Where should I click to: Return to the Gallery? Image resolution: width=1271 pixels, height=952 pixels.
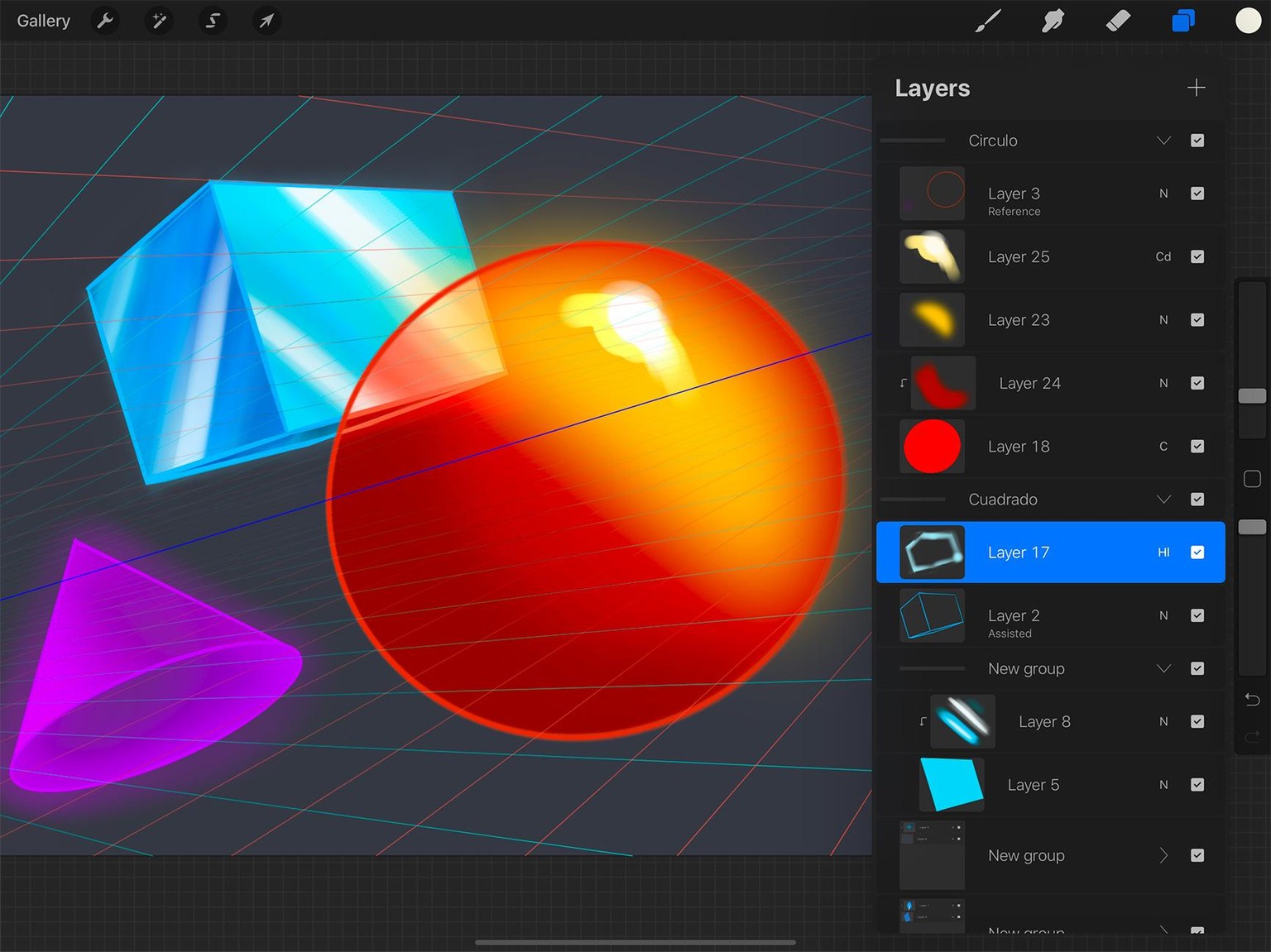[44, 21]
